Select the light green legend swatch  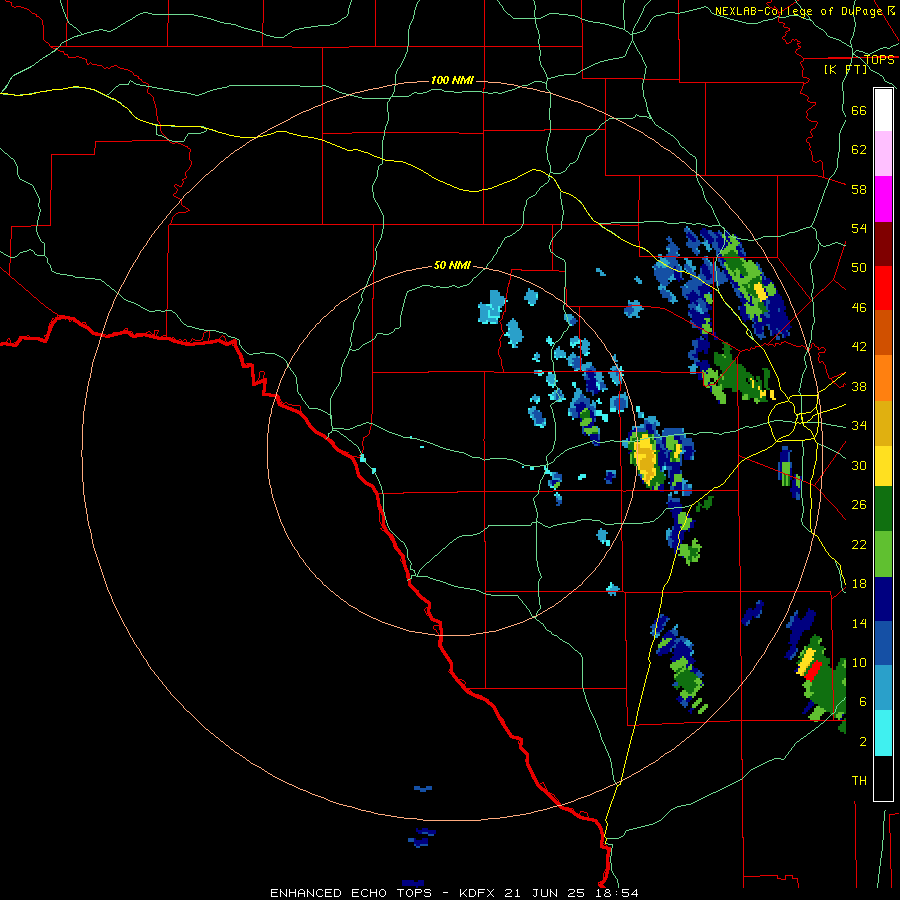click(x=883, y=554)
